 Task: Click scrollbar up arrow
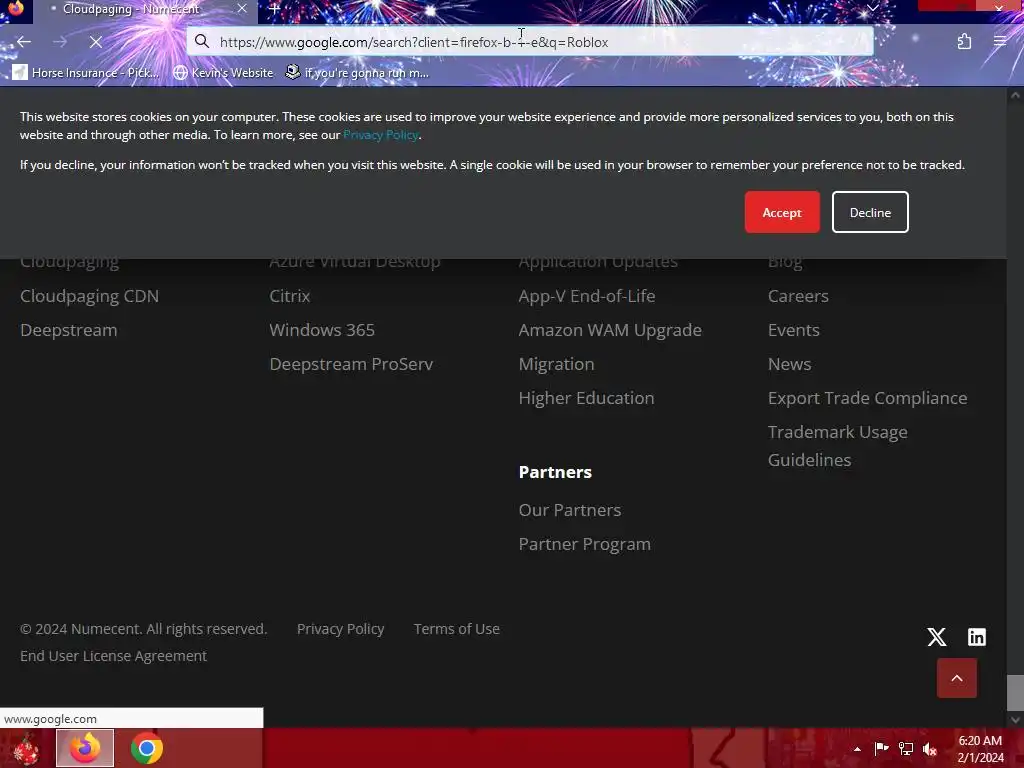click(x=1015, y=95)
